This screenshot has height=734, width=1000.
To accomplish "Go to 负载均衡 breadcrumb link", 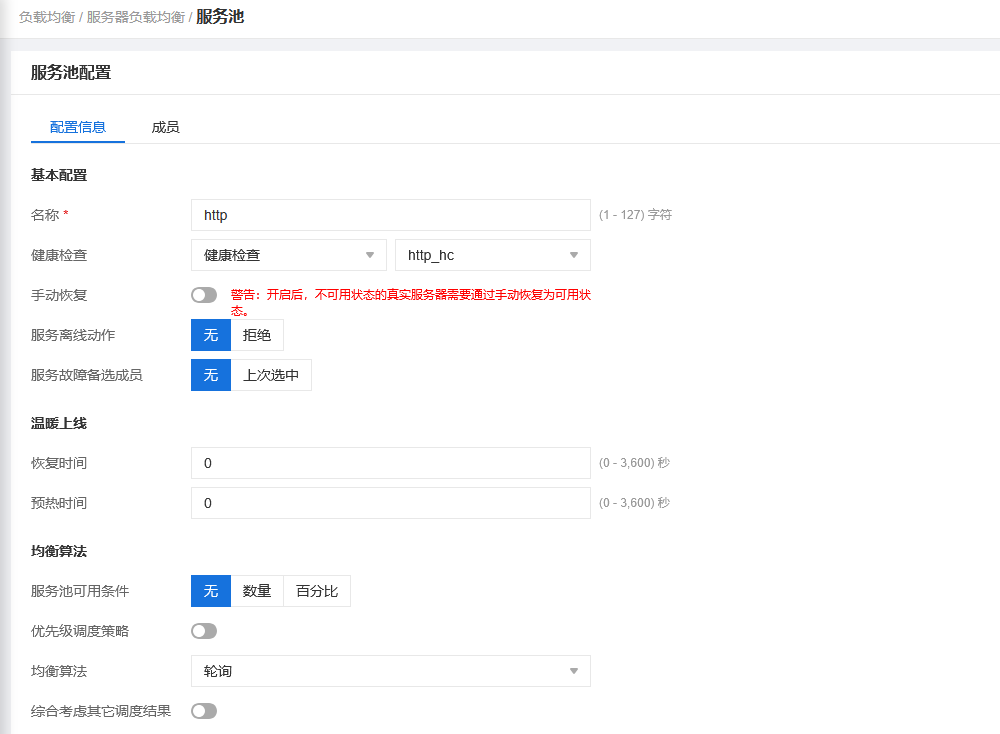I will coord(47,17).
